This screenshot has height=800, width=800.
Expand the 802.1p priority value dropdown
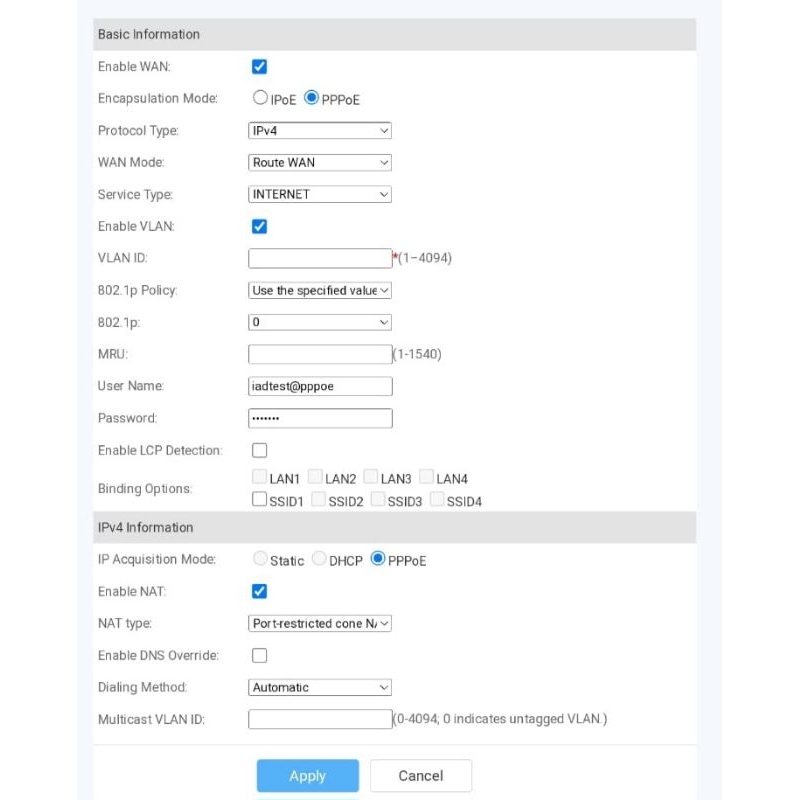(x=319, y=323)
